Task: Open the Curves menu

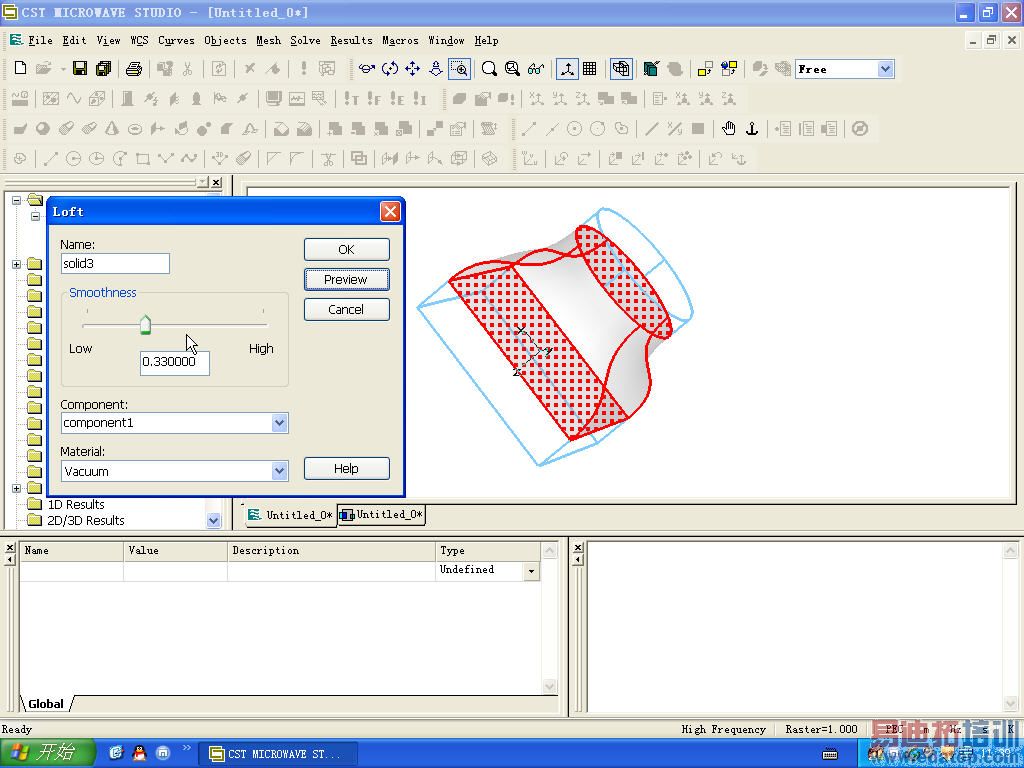Action: [x=176, y=40]
